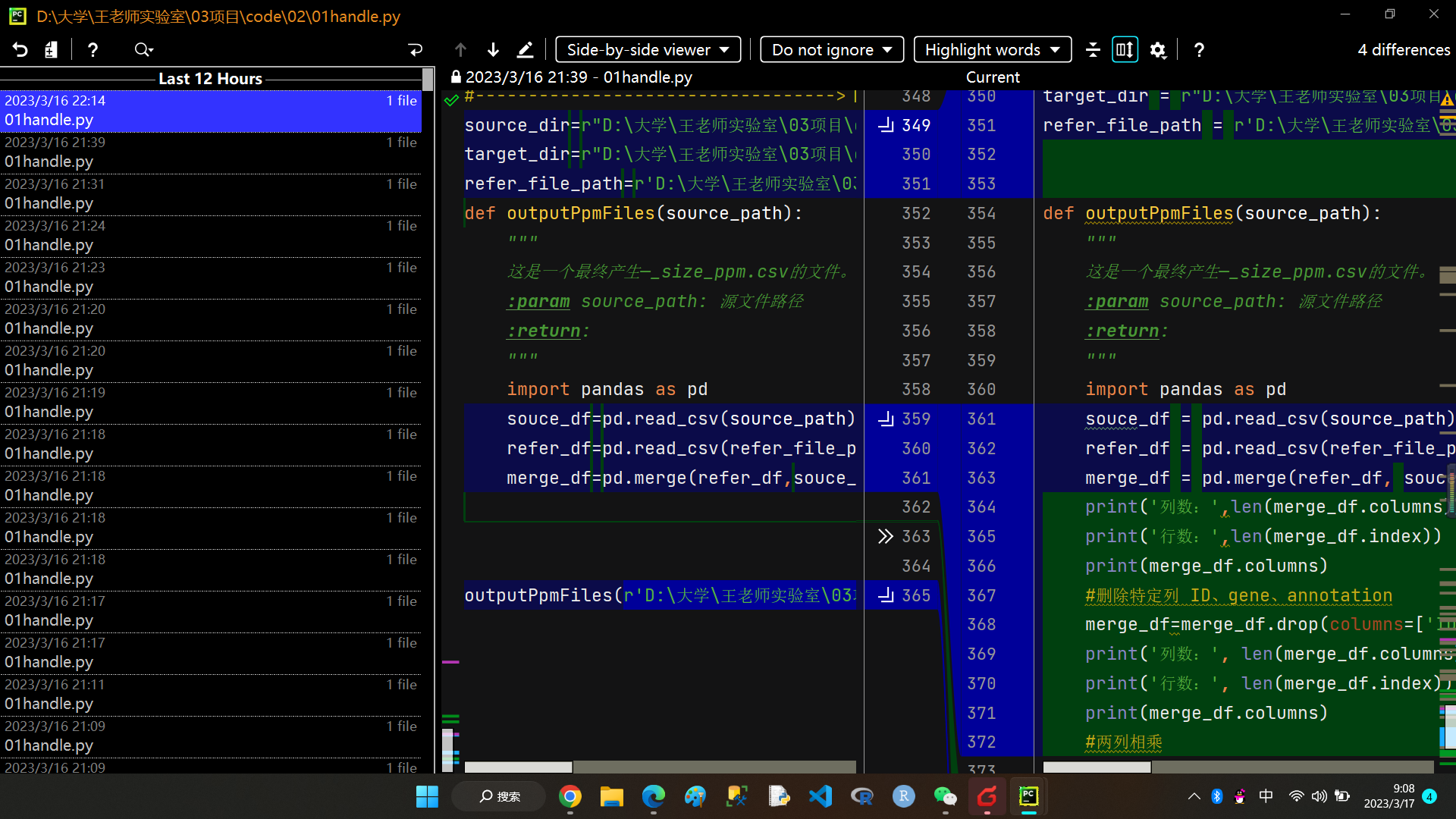The image size is (1456, 819).
Task: Open the Windows Start menu
Action: pyautogui.click(x=427, y=797)
